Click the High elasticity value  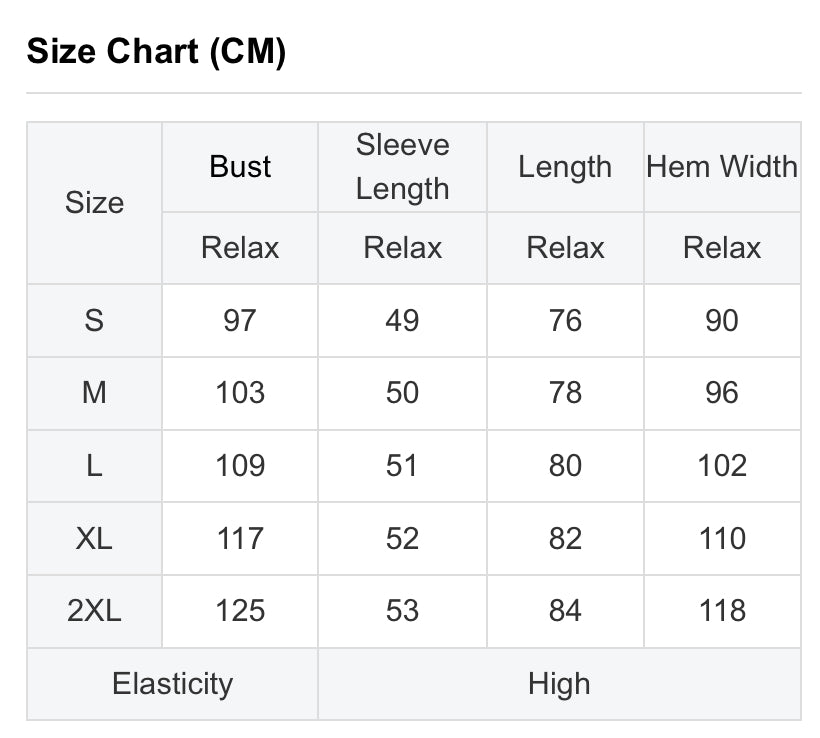(559, 684)
